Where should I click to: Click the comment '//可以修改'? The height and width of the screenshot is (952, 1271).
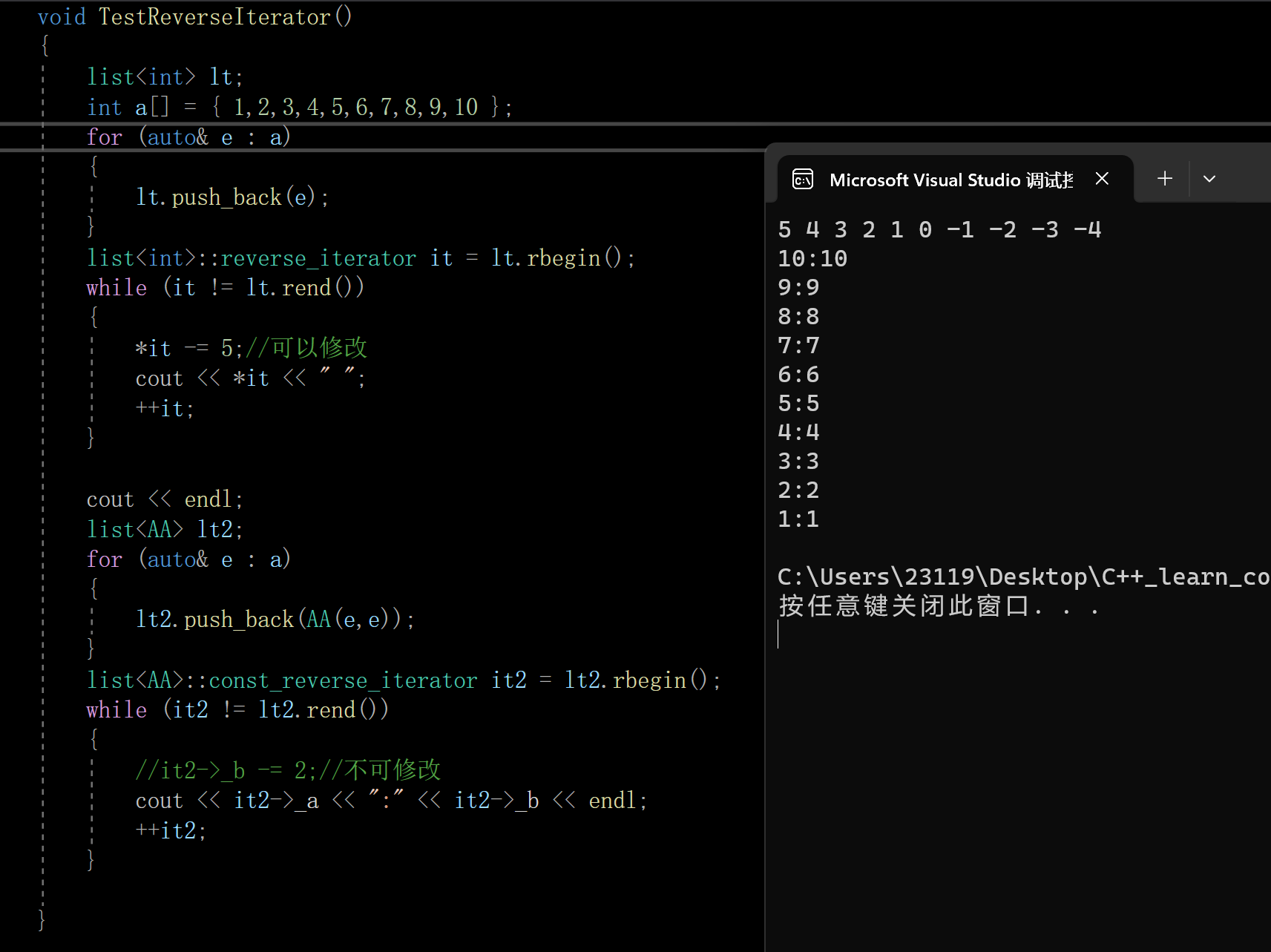click(306, 348)
